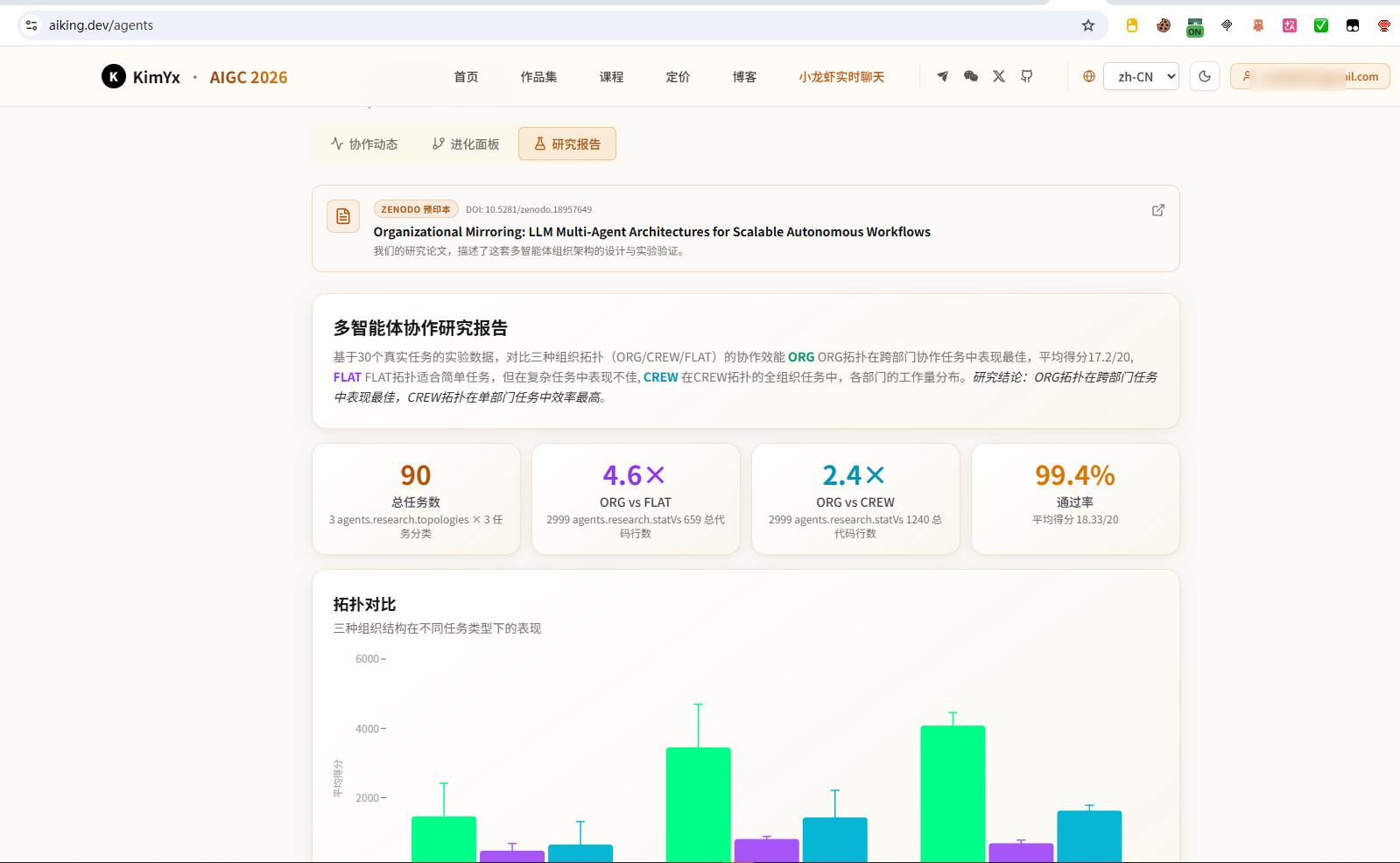Open the Organizational Mirroring paper title

click(x=651, y=232)
